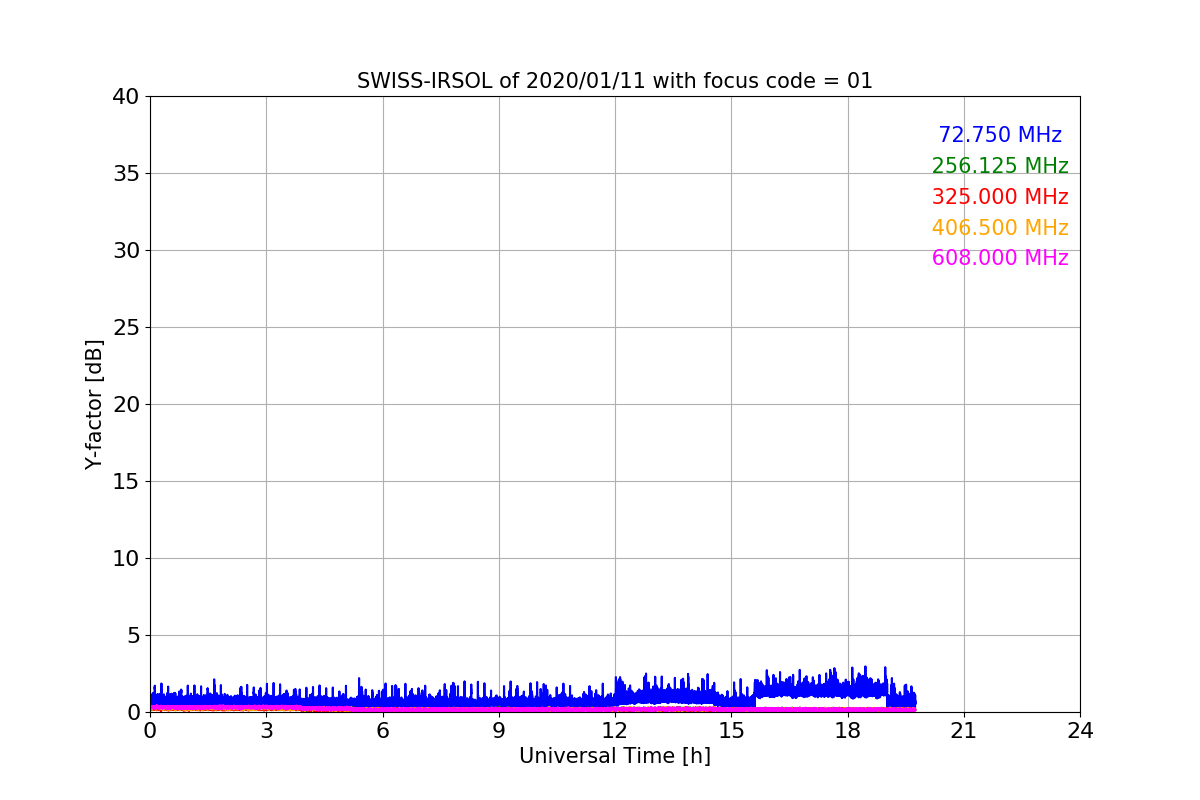Click y-axis tick value 30

click(x=126, y=251)
